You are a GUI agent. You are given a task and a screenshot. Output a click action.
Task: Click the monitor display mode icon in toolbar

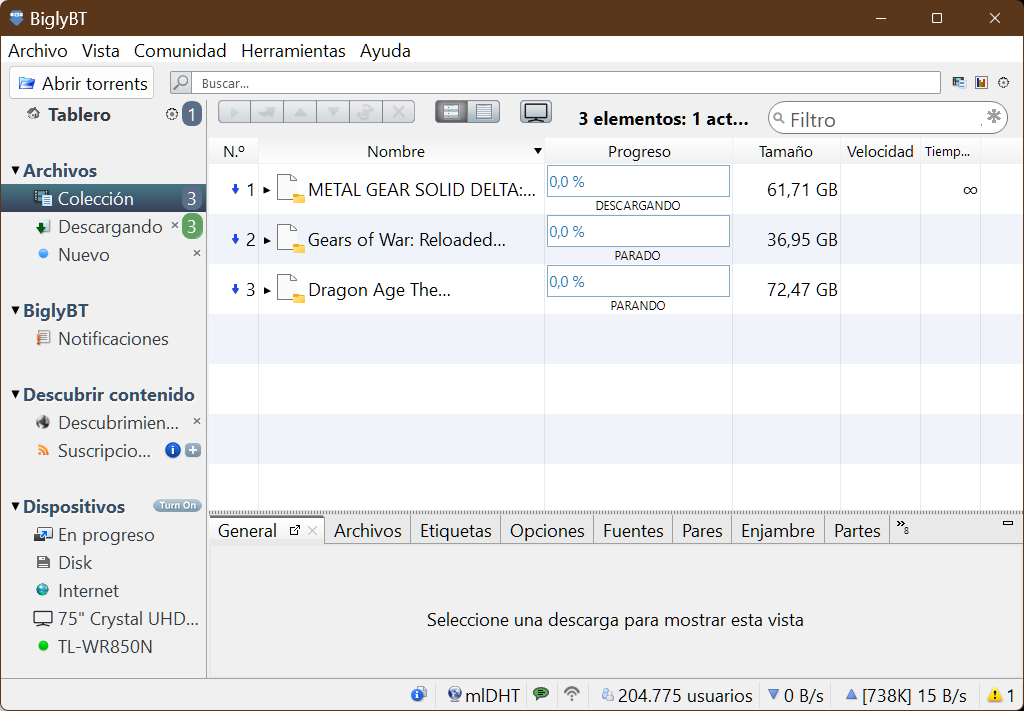click(x=536, y=112)
